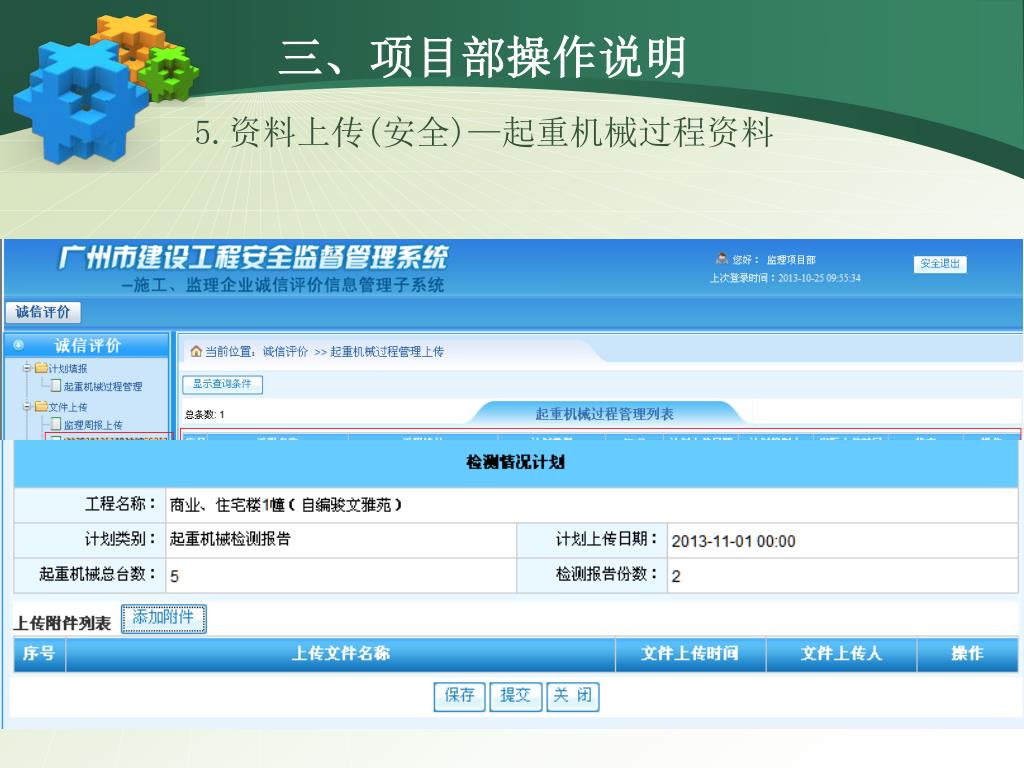Click the home icon beside 当前位置
The width and height of the screenshot is (1024, 768).
[196, 351]
